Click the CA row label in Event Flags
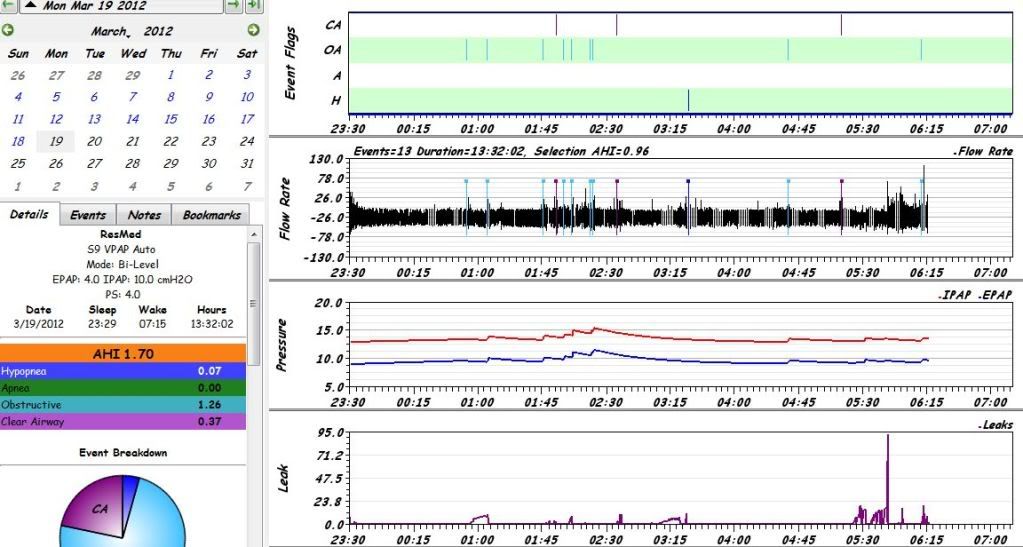Image resolution: width=1023 pixels, height=547 pixels. pos(333,25)
